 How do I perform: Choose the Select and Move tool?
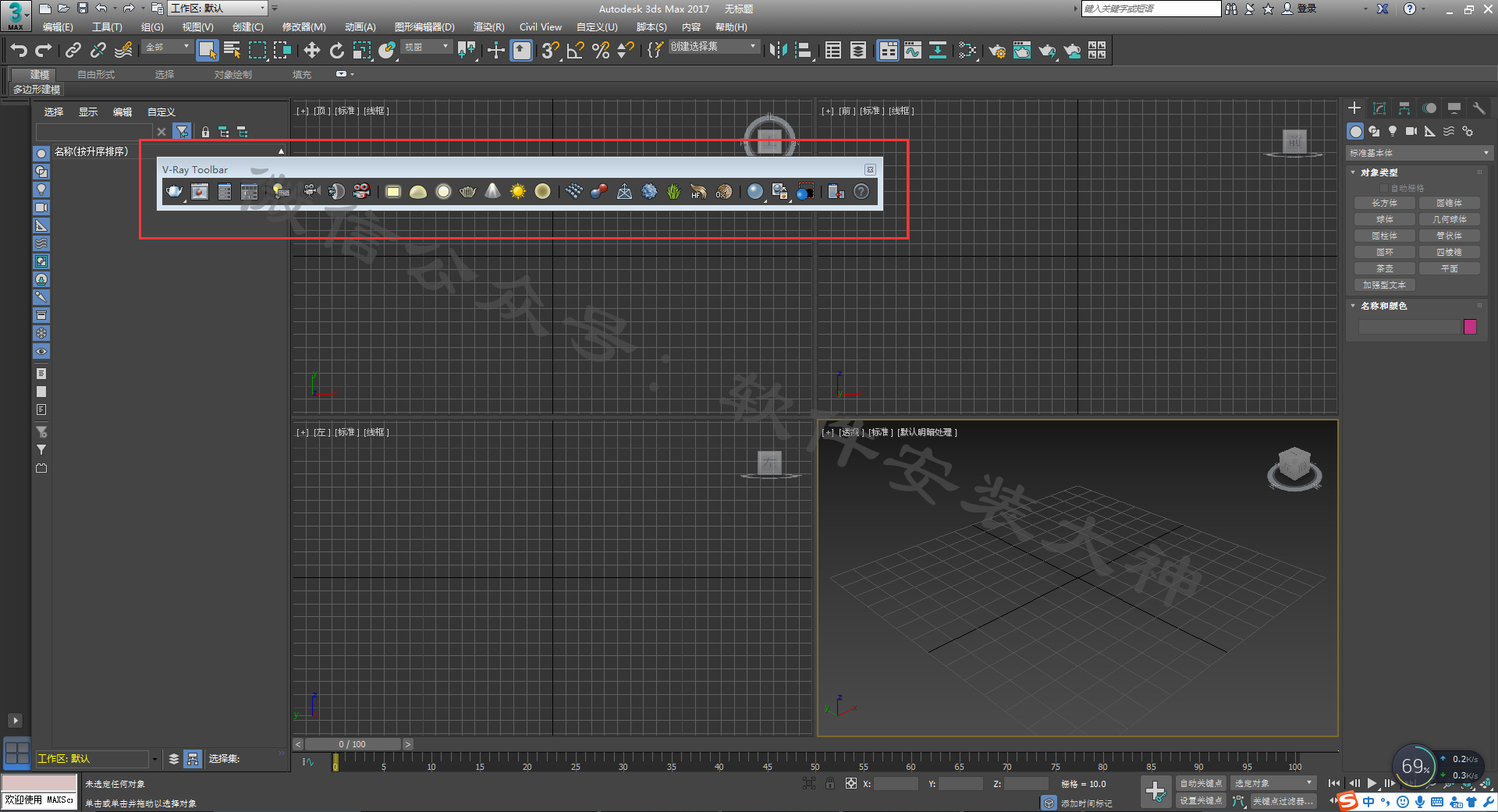tap(312, 51)
